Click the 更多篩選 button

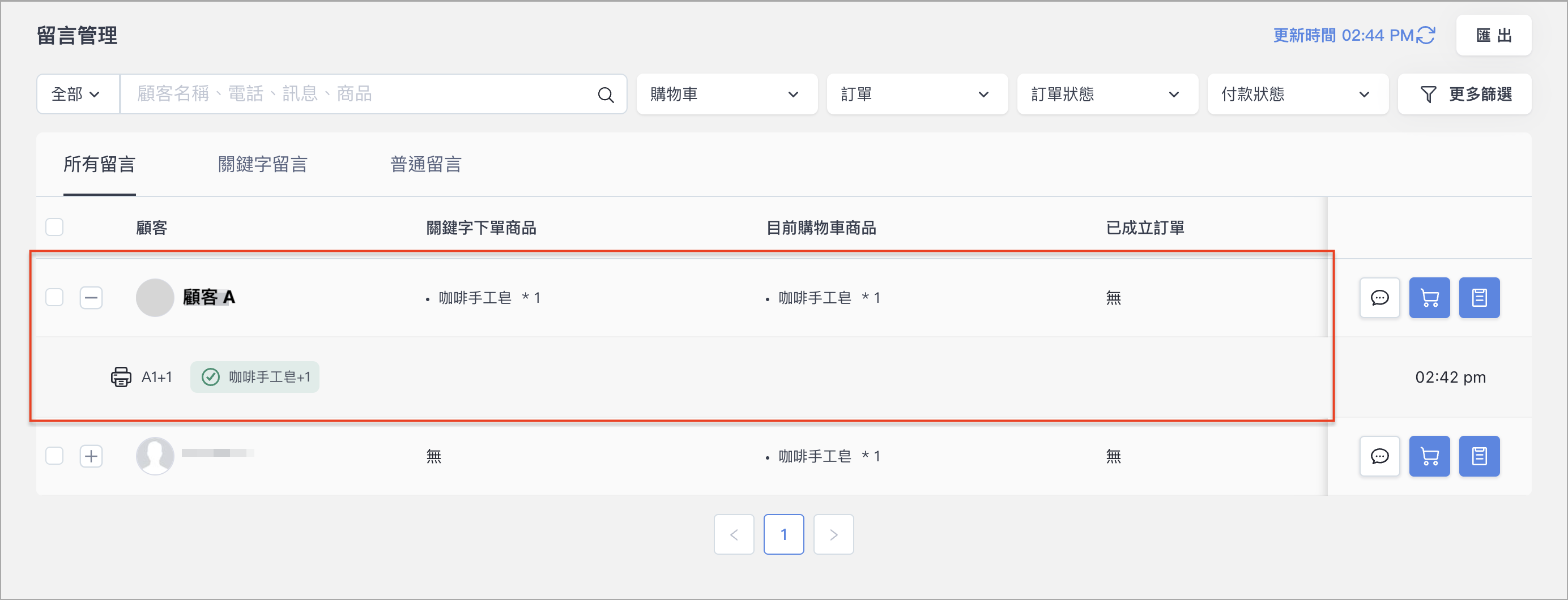point(1464,95)
